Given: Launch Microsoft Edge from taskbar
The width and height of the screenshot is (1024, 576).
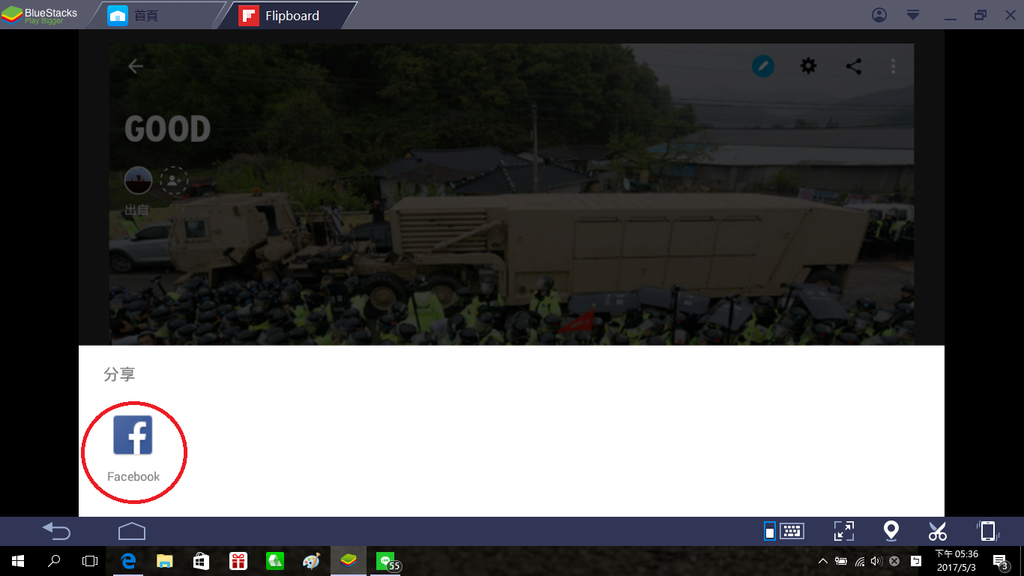Looking at the screenshot, I should click(129, 561).
